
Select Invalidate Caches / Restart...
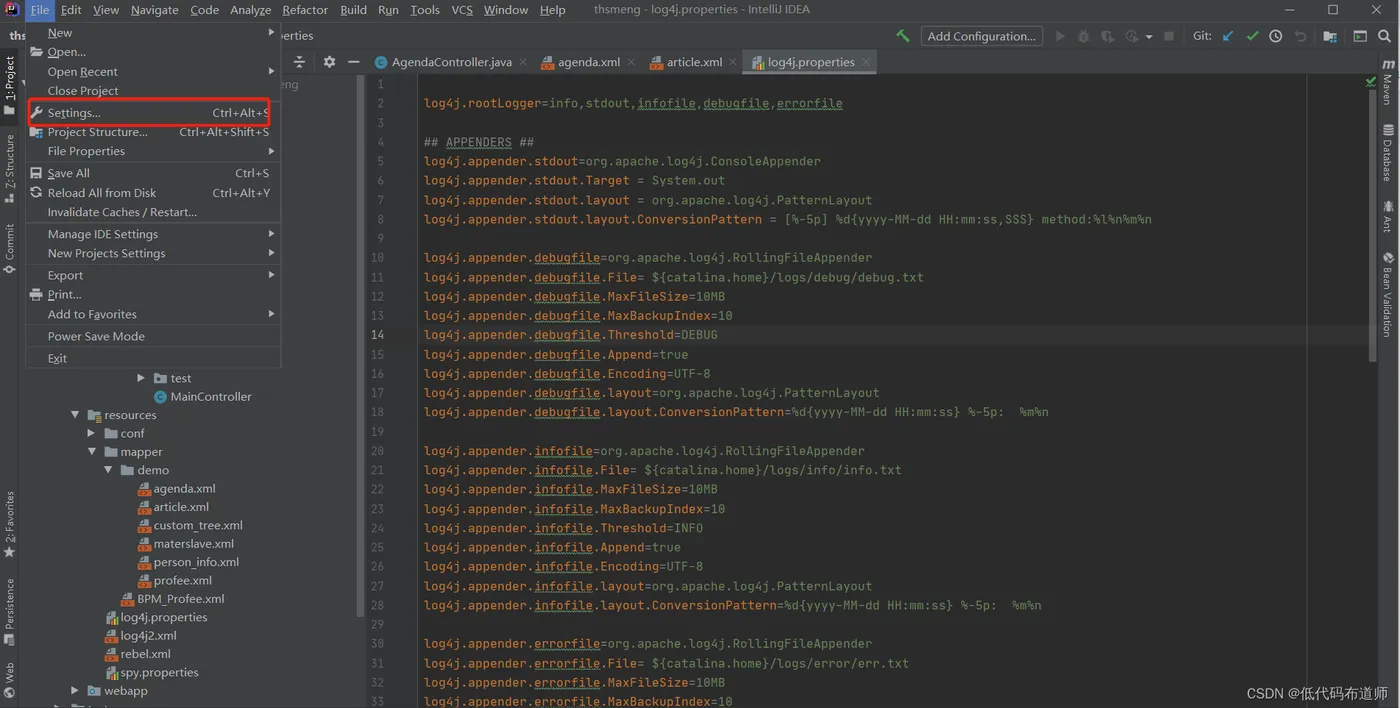122,212
